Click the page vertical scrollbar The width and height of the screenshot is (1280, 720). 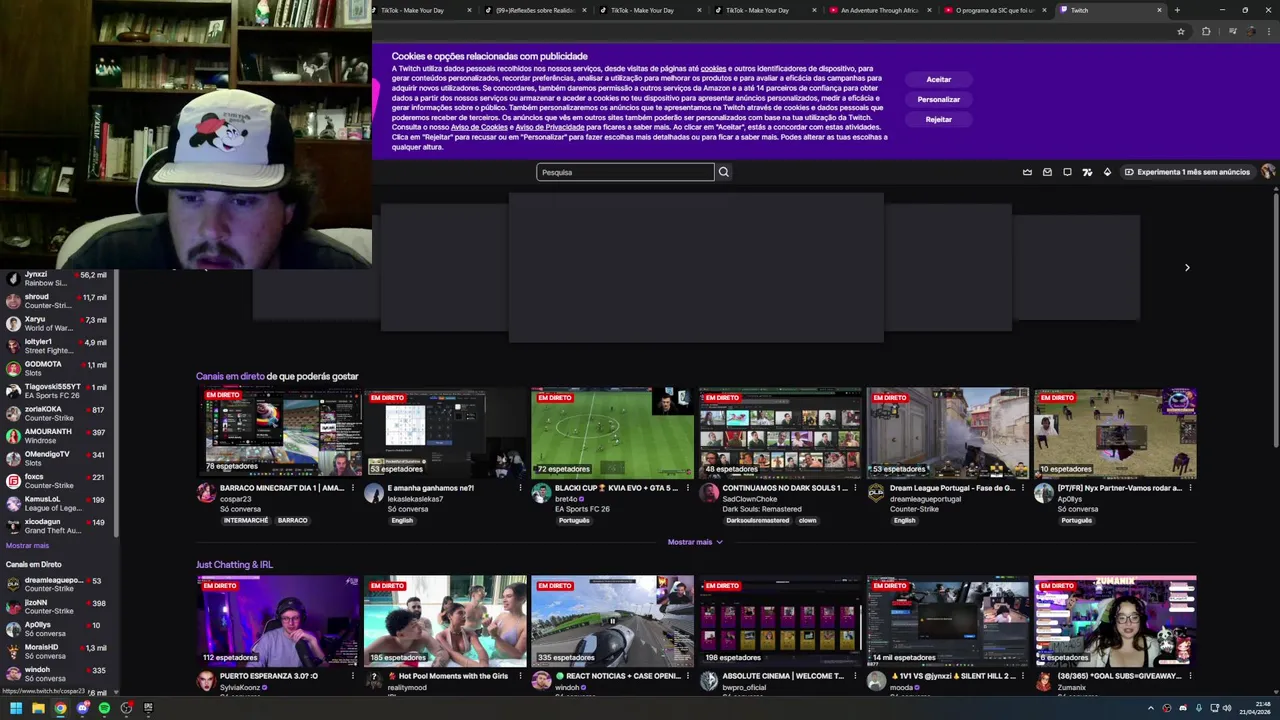(1275, 320)
